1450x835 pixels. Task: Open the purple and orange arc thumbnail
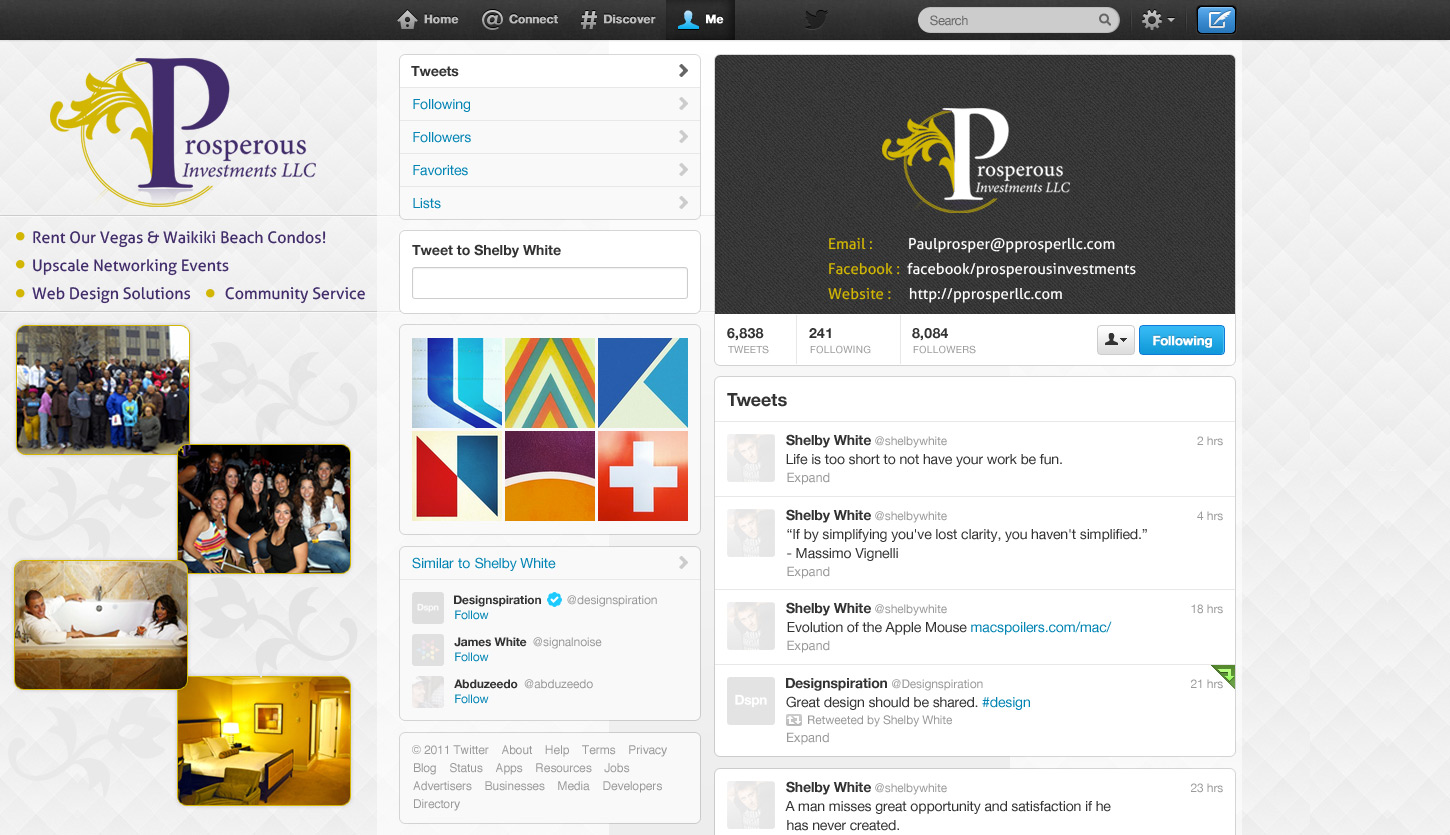point(550,476)
